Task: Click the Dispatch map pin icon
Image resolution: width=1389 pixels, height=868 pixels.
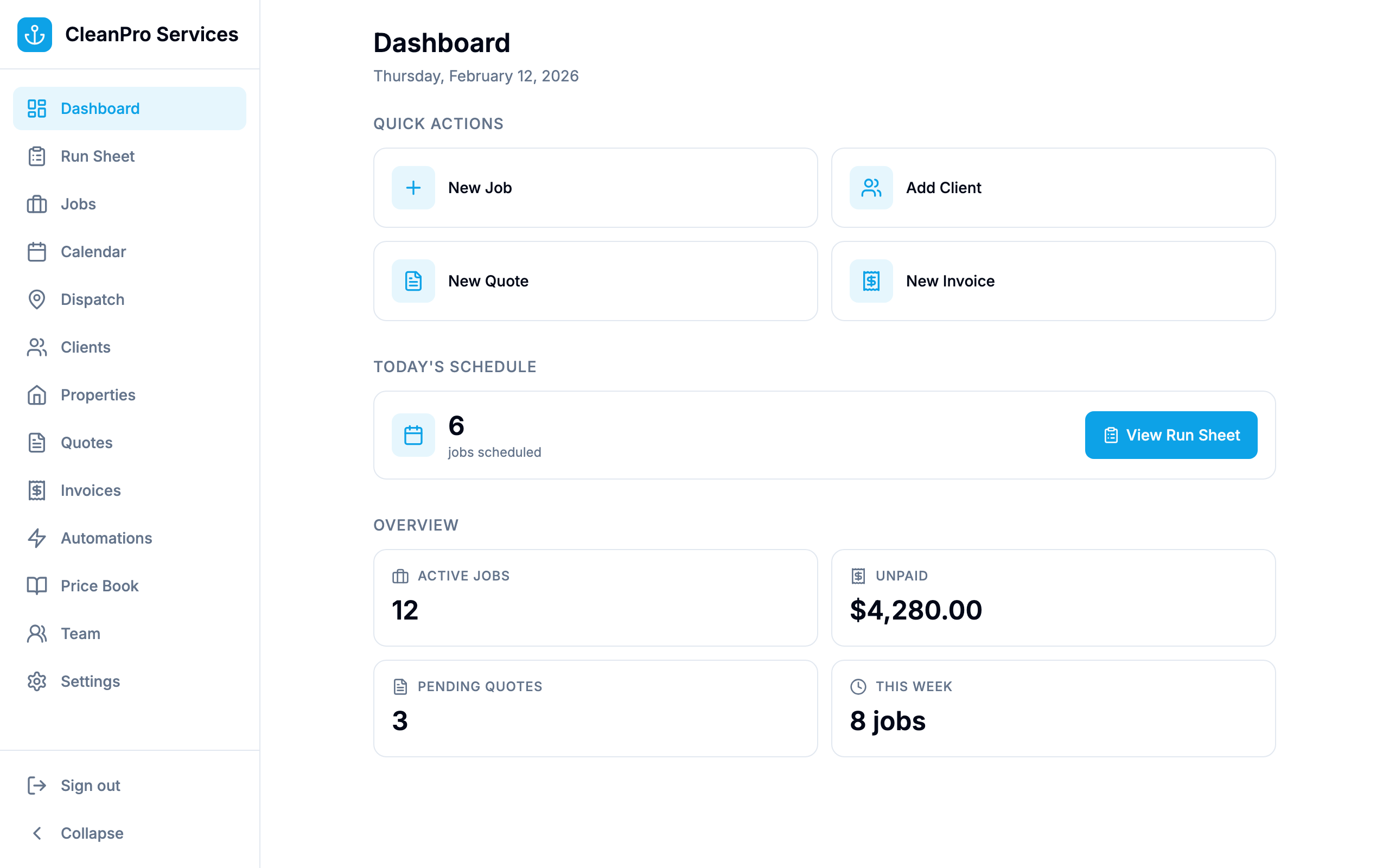Action: point(37,299)
